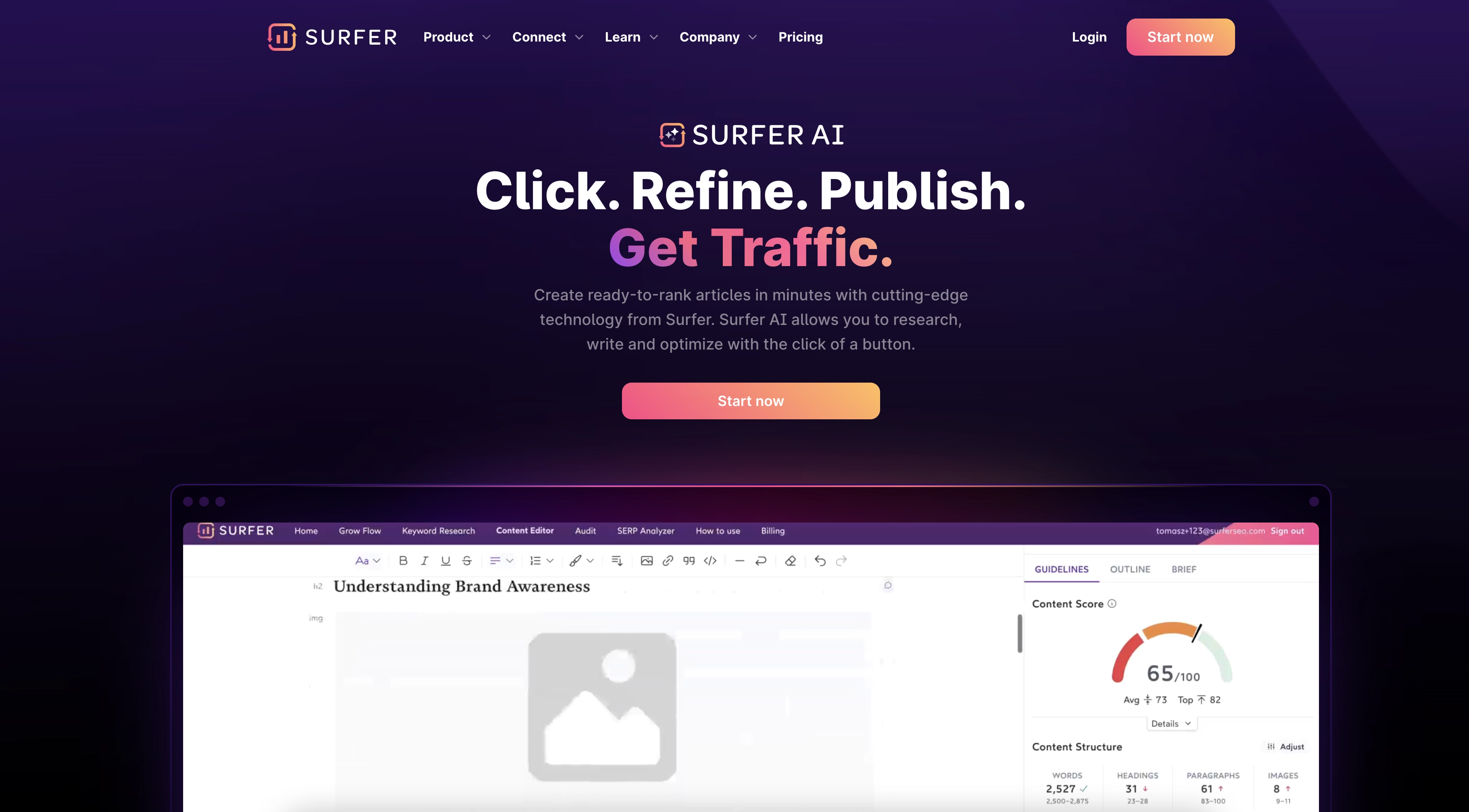Open the font size dropdown

366,560
